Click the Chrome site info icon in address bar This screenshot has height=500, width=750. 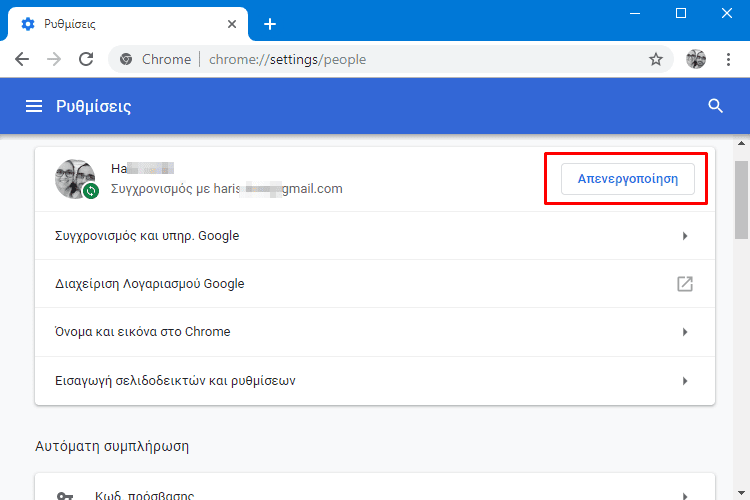(x=126, y=59)
